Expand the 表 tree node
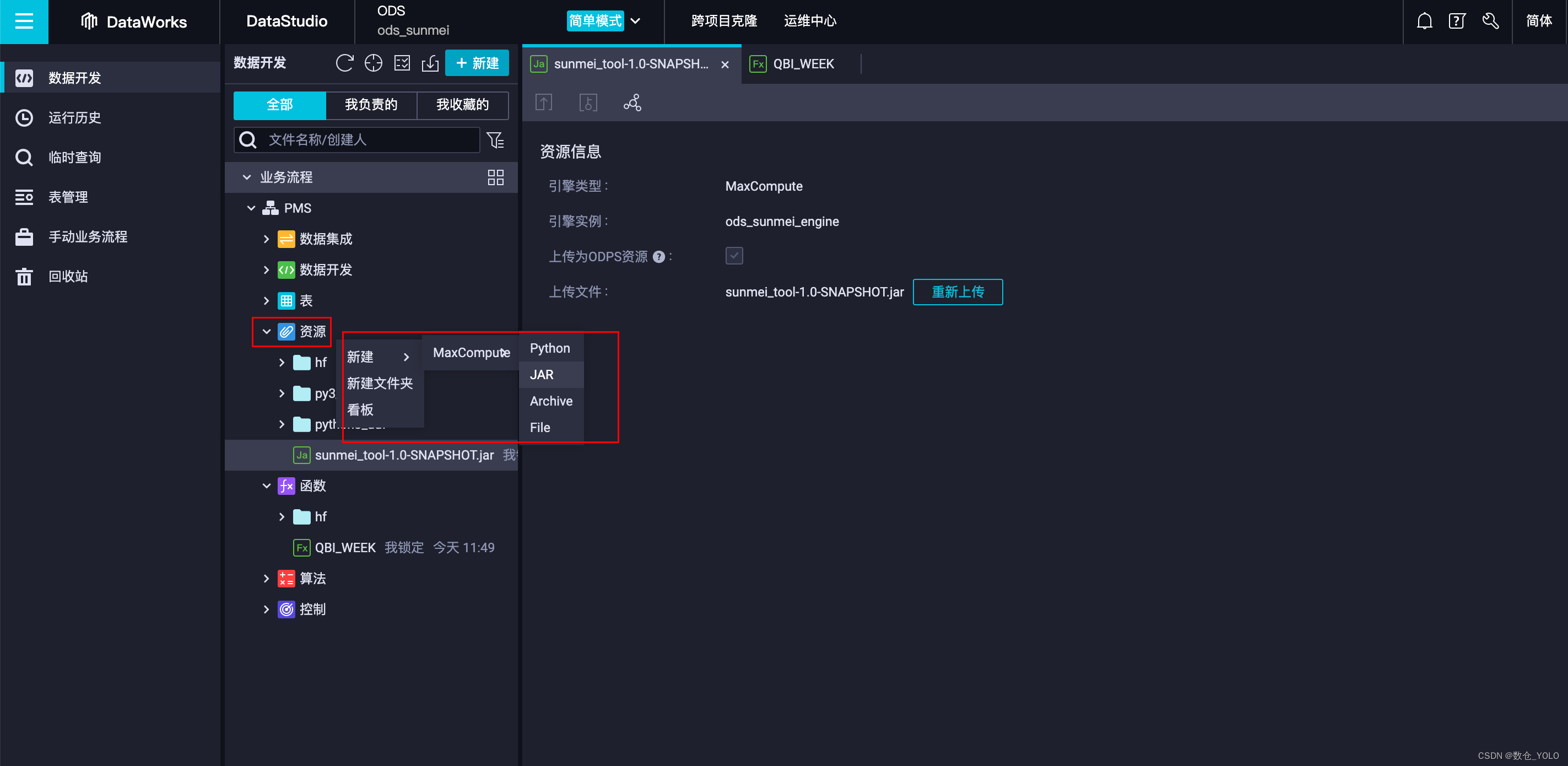The height and width of the screenshot is (766, 1568). (266, 301)
